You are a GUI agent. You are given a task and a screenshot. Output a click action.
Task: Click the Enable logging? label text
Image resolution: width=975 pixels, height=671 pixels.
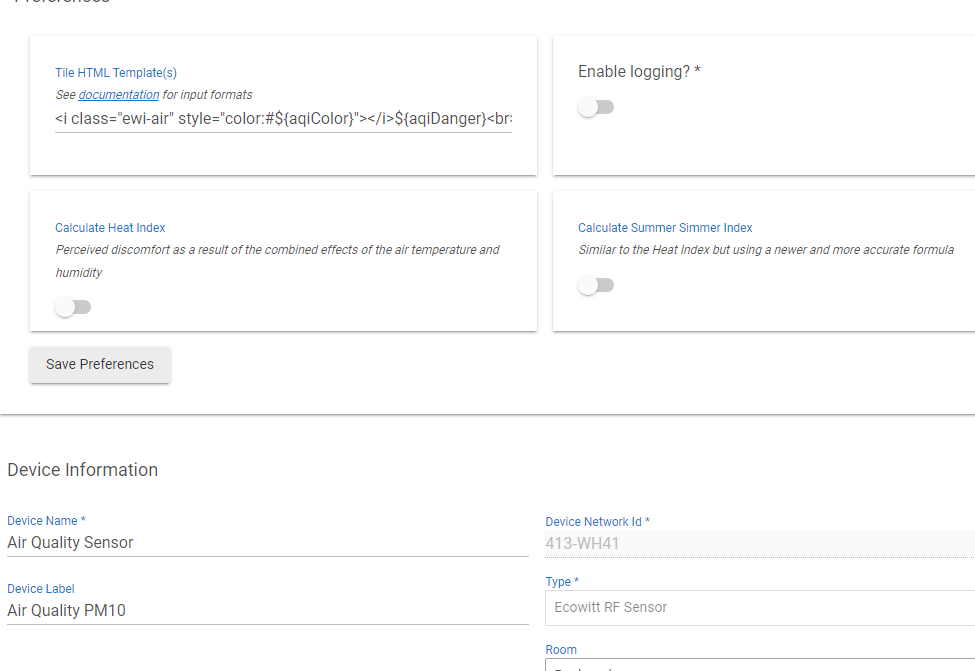point(639,72)
